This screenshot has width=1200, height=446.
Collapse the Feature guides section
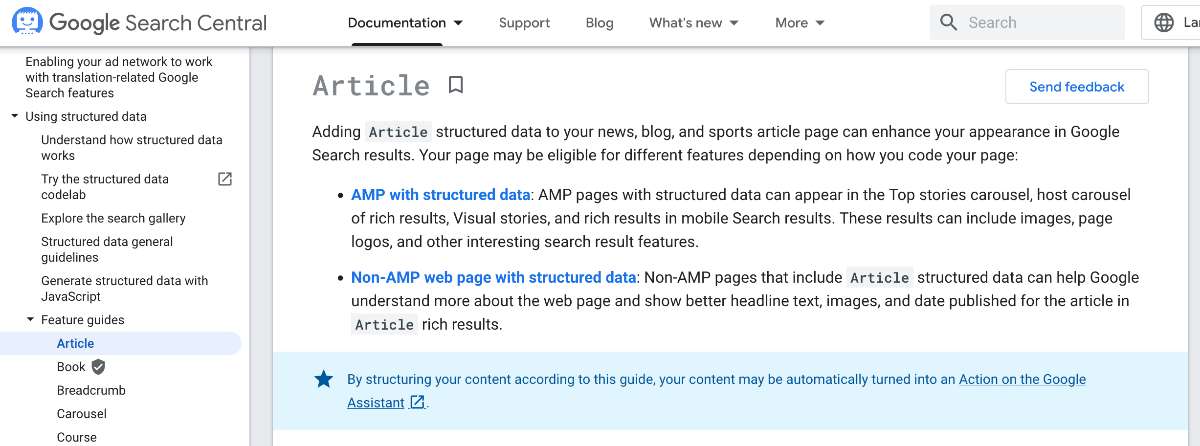tap(31, 320)
